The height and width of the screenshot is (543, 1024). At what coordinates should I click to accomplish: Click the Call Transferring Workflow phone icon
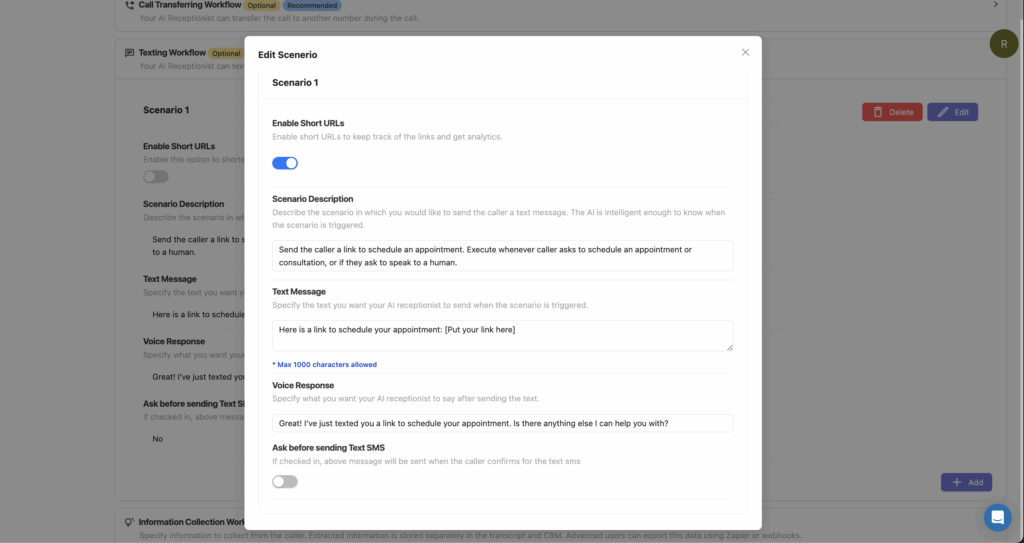click(x=129, y=5)
